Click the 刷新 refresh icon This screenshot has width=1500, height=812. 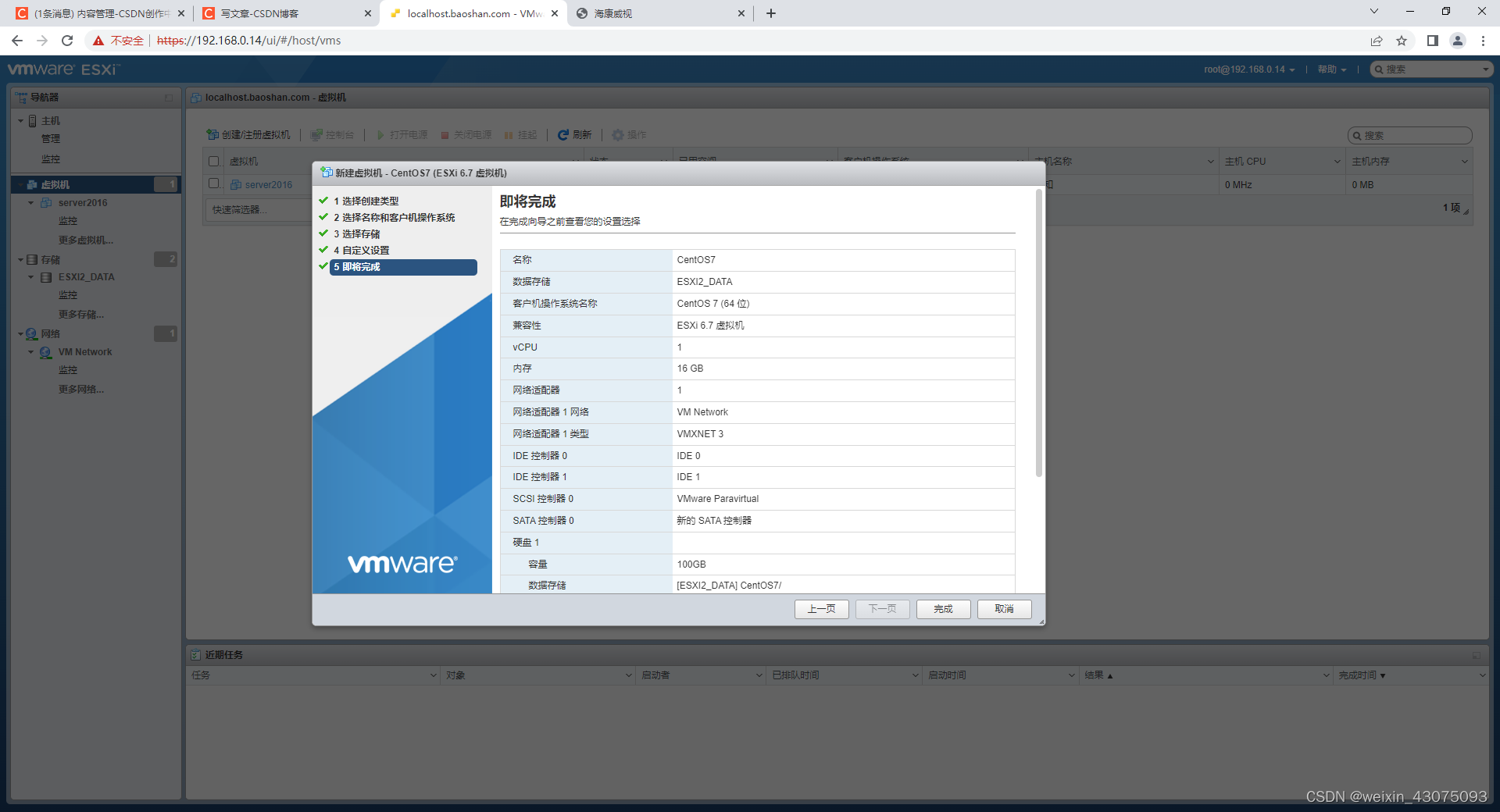click(x=562, y=135)
